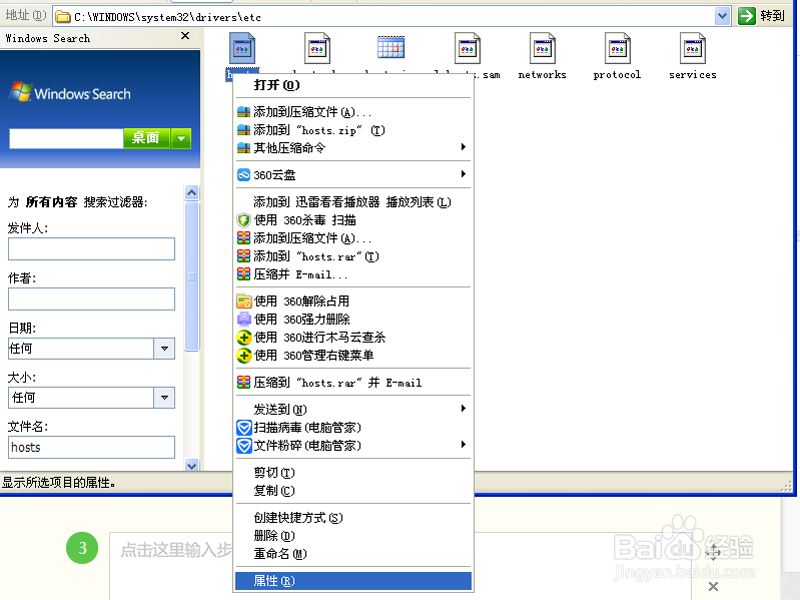800x600 pixels.
Task: Choose WinRAR Add to archive entry
Action: 353,238
